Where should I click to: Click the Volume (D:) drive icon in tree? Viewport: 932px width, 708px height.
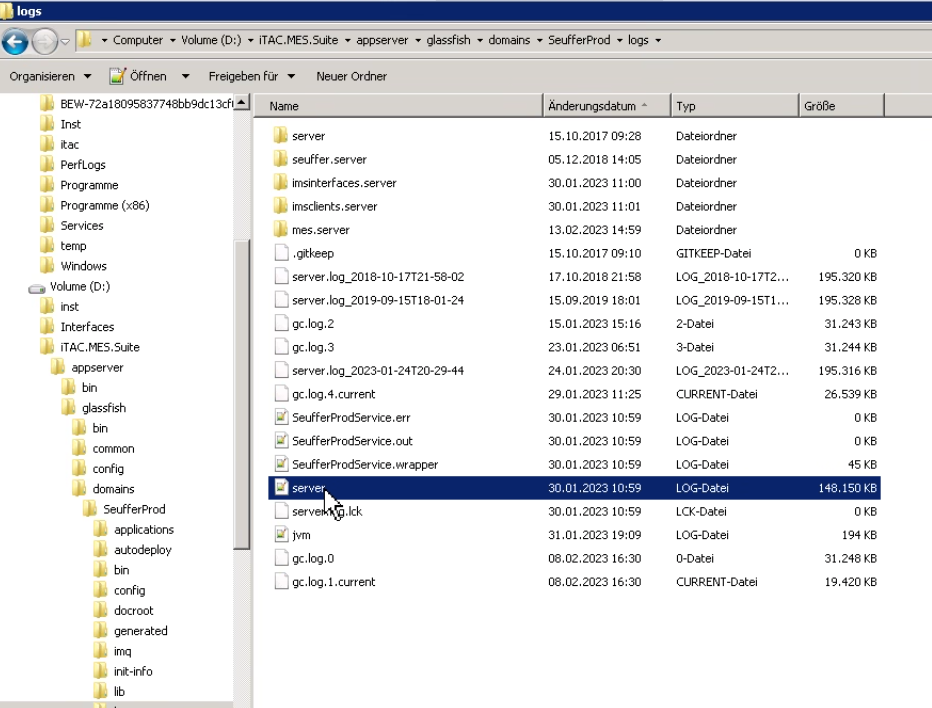click(37, 288)
